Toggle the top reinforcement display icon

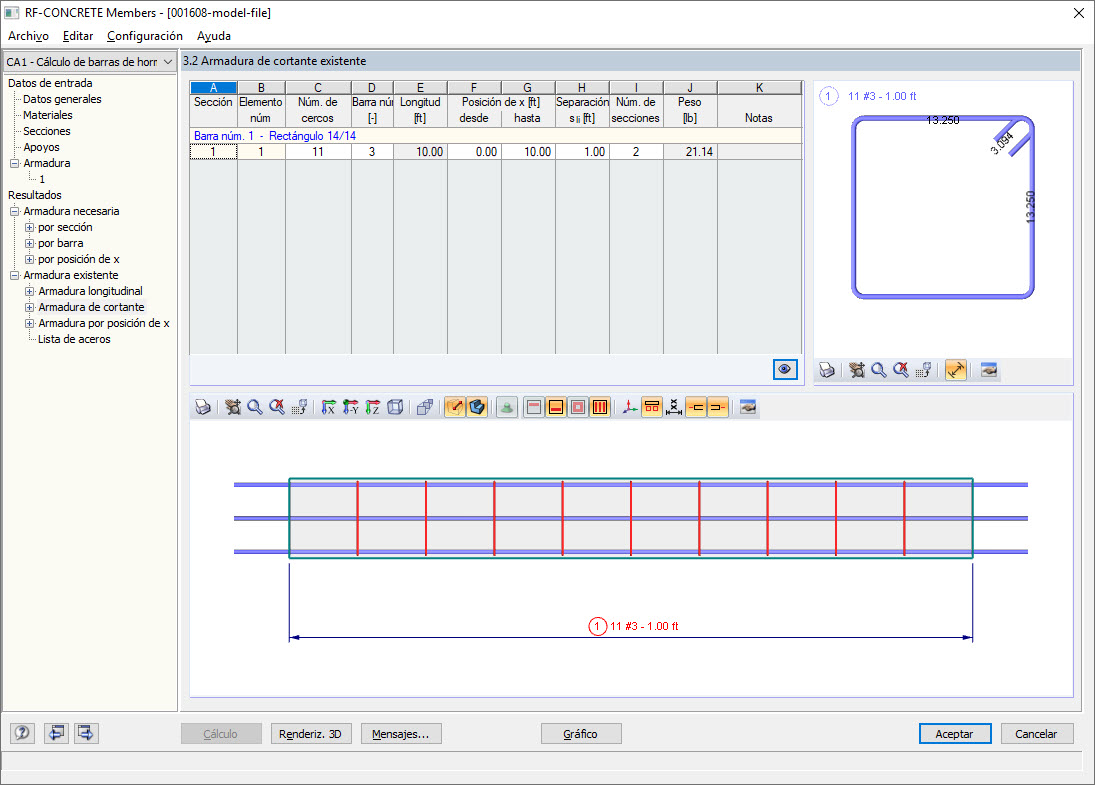pos(534,407)
